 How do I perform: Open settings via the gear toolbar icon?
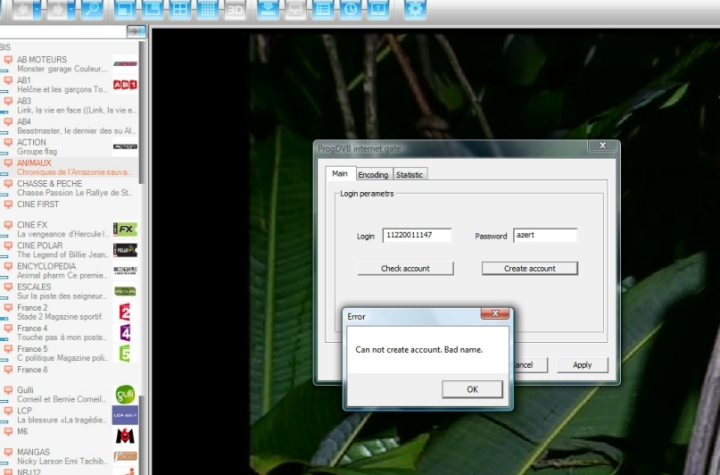click(416, 10)
